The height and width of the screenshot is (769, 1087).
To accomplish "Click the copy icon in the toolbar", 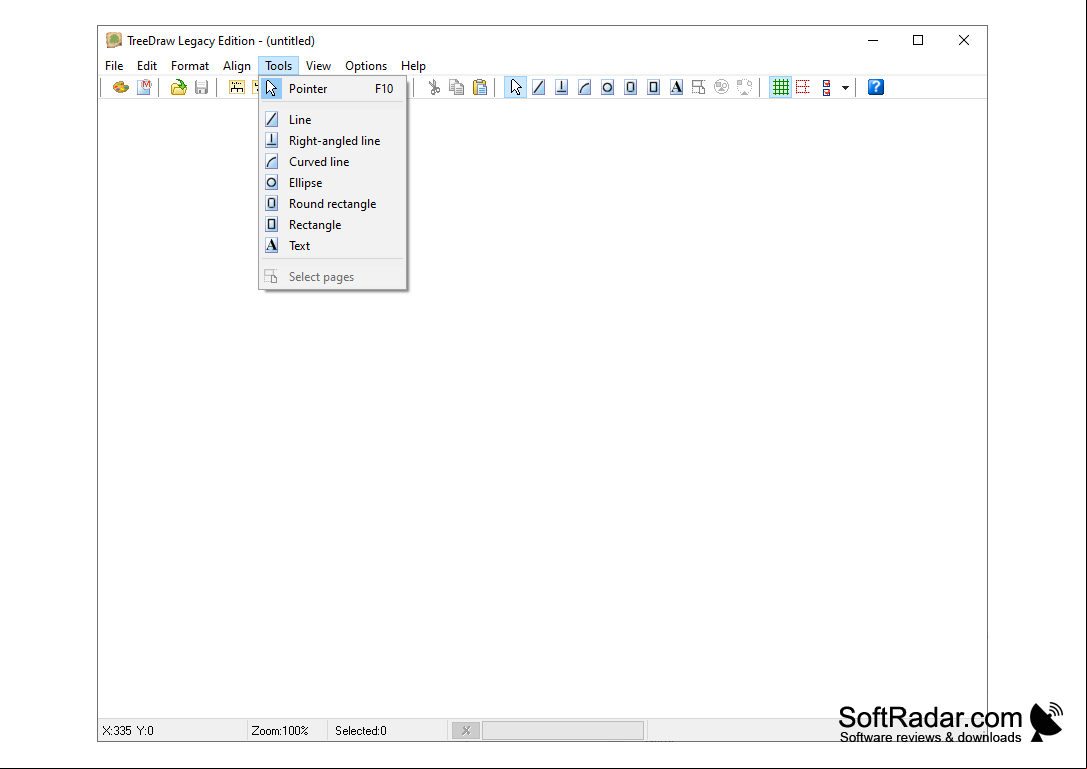I will [457, 87].
